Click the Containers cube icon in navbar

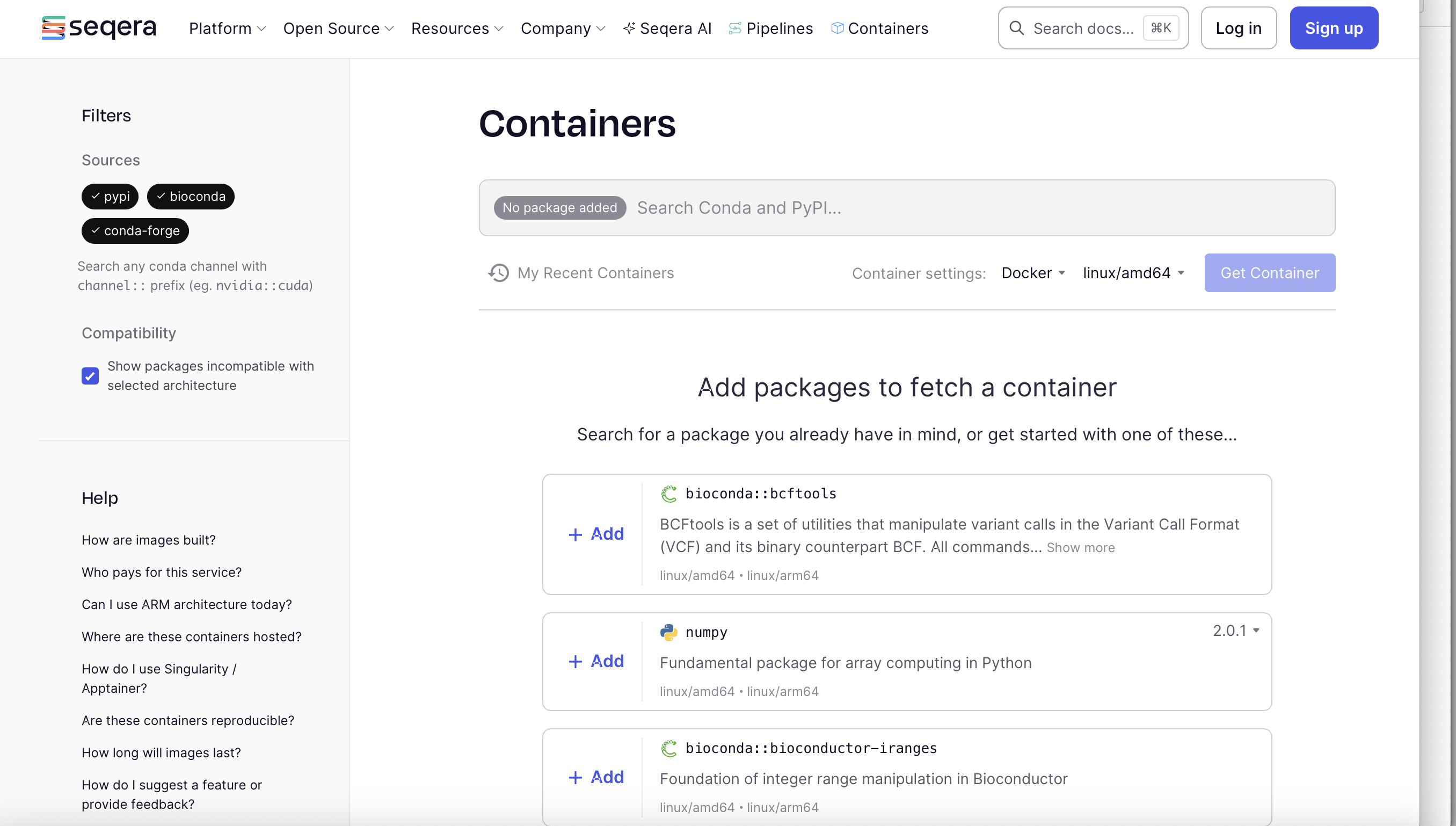pos(837,28)
